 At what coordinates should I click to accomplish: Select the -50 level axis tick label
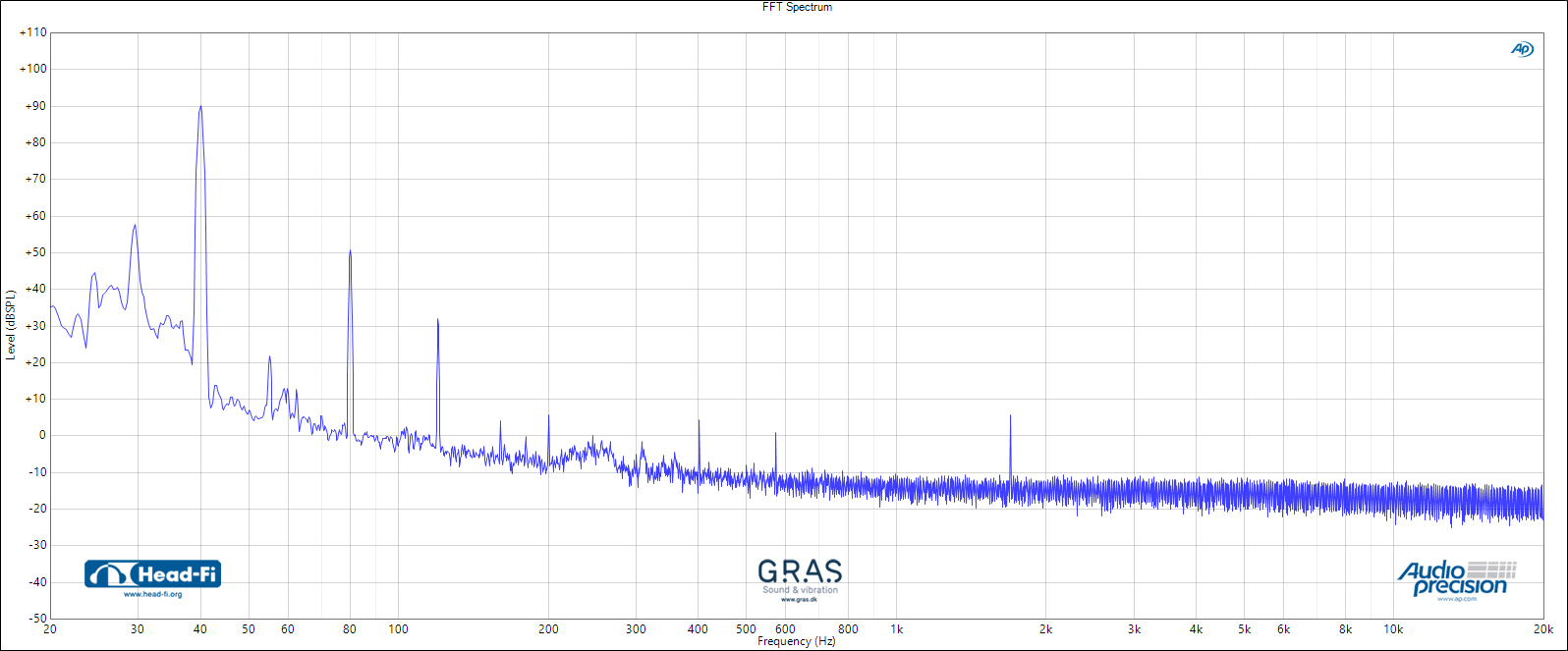37,619
